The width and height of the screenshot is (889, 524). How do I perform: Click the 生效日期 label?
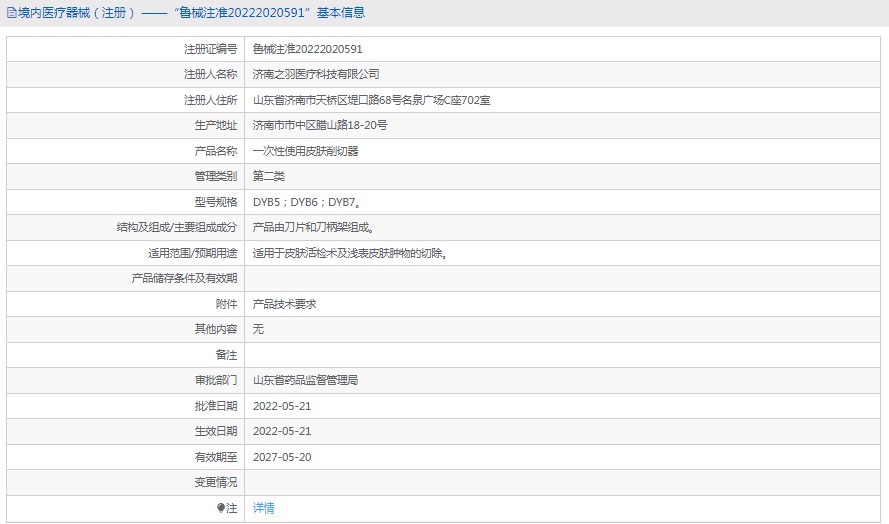point(215,431)
